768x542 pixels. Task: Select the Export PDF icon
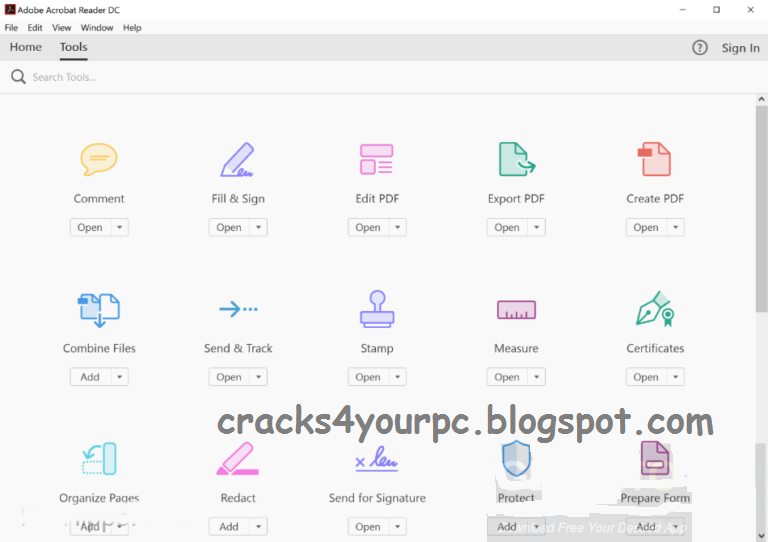517,159
